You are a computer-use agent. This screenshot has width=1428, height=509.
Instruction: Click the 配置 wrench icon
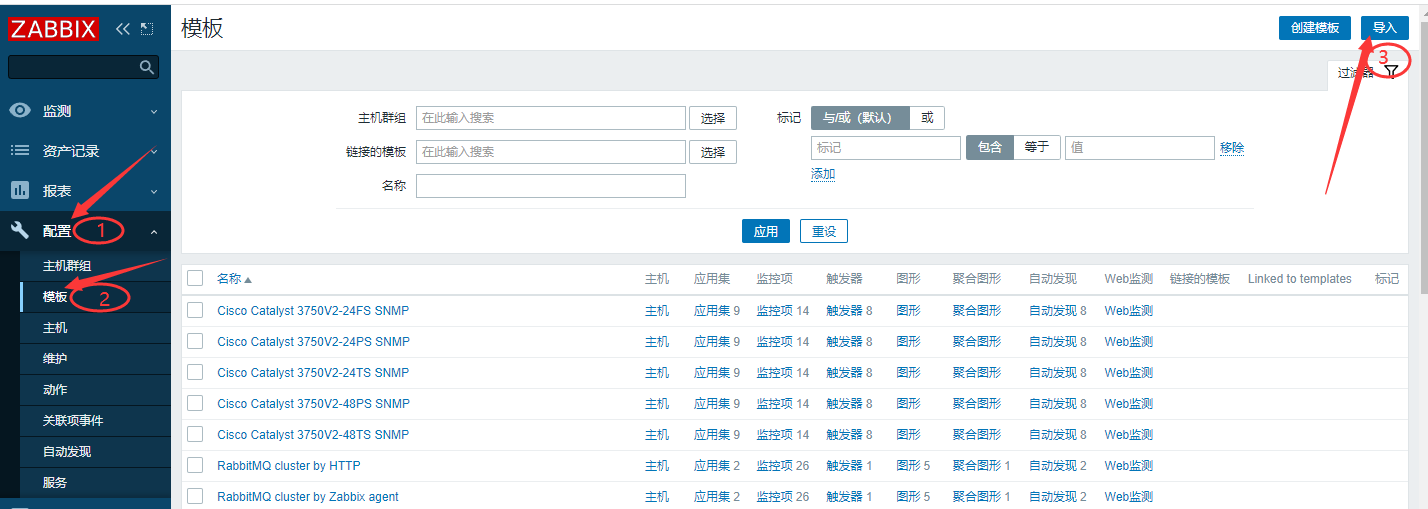[x=20, y=231]
